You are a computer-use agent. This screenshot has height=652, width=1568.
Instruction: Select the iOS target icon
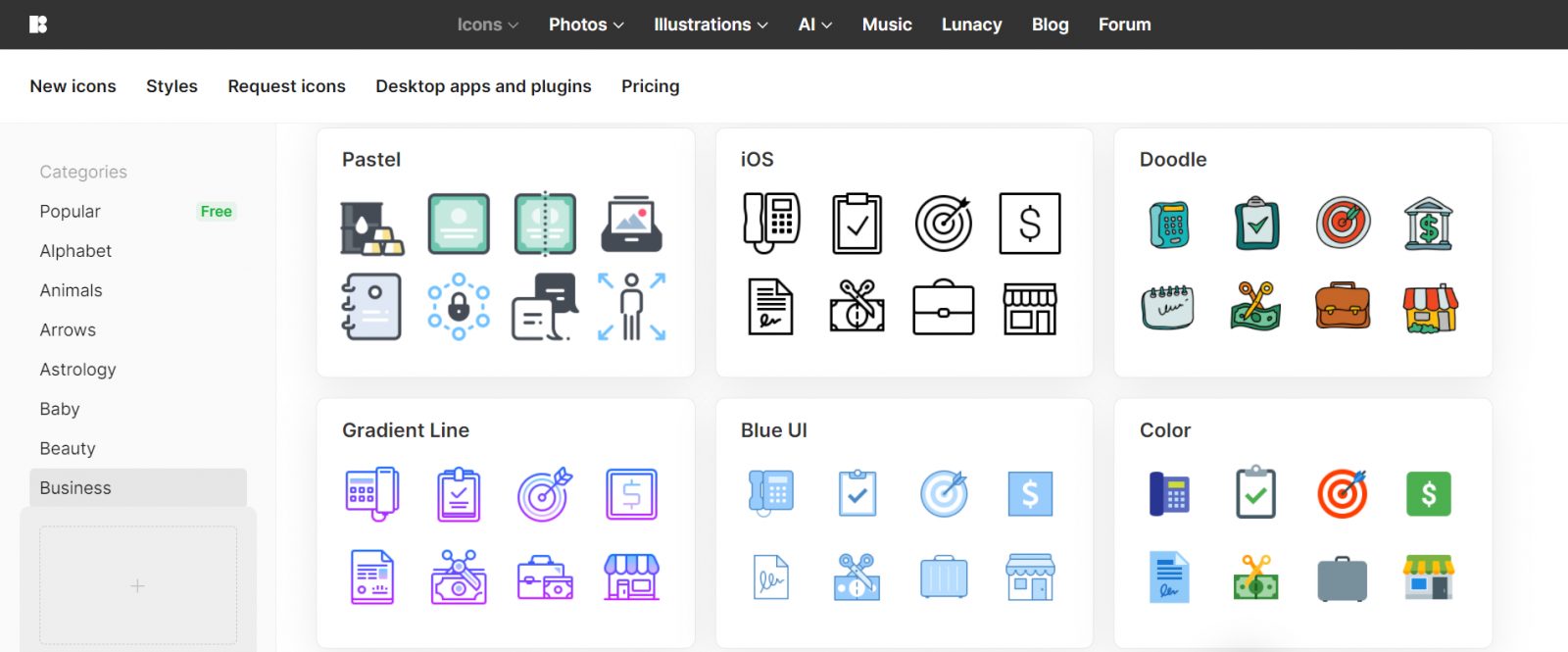click(x=944, y=224)
